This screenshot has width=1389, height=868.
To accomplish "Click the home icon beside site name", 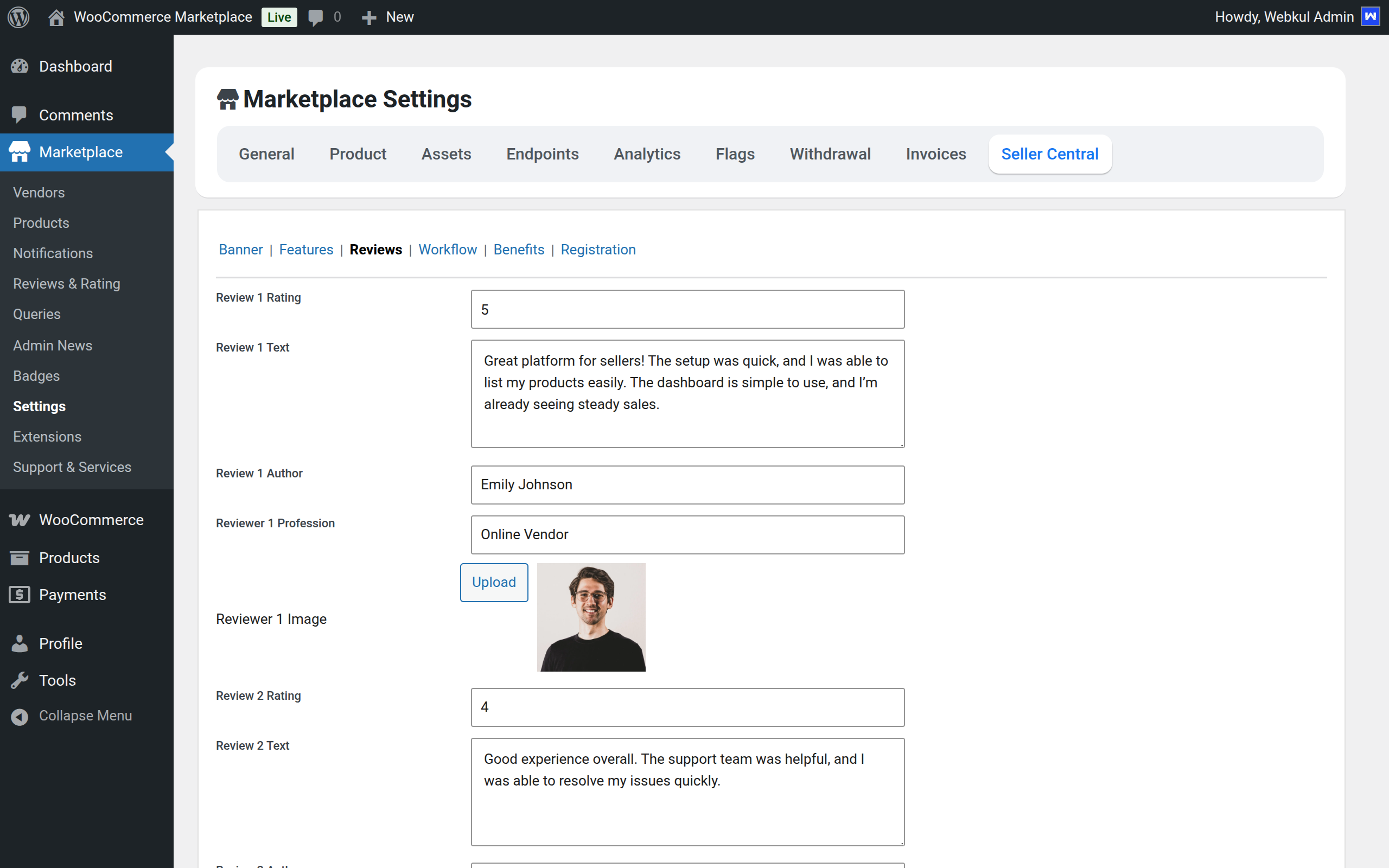I will (56, 17).
